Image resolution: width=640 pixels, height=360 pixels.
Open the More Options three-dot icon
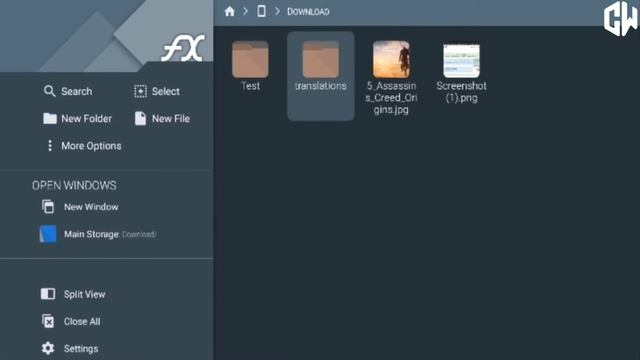coord(50,146)
